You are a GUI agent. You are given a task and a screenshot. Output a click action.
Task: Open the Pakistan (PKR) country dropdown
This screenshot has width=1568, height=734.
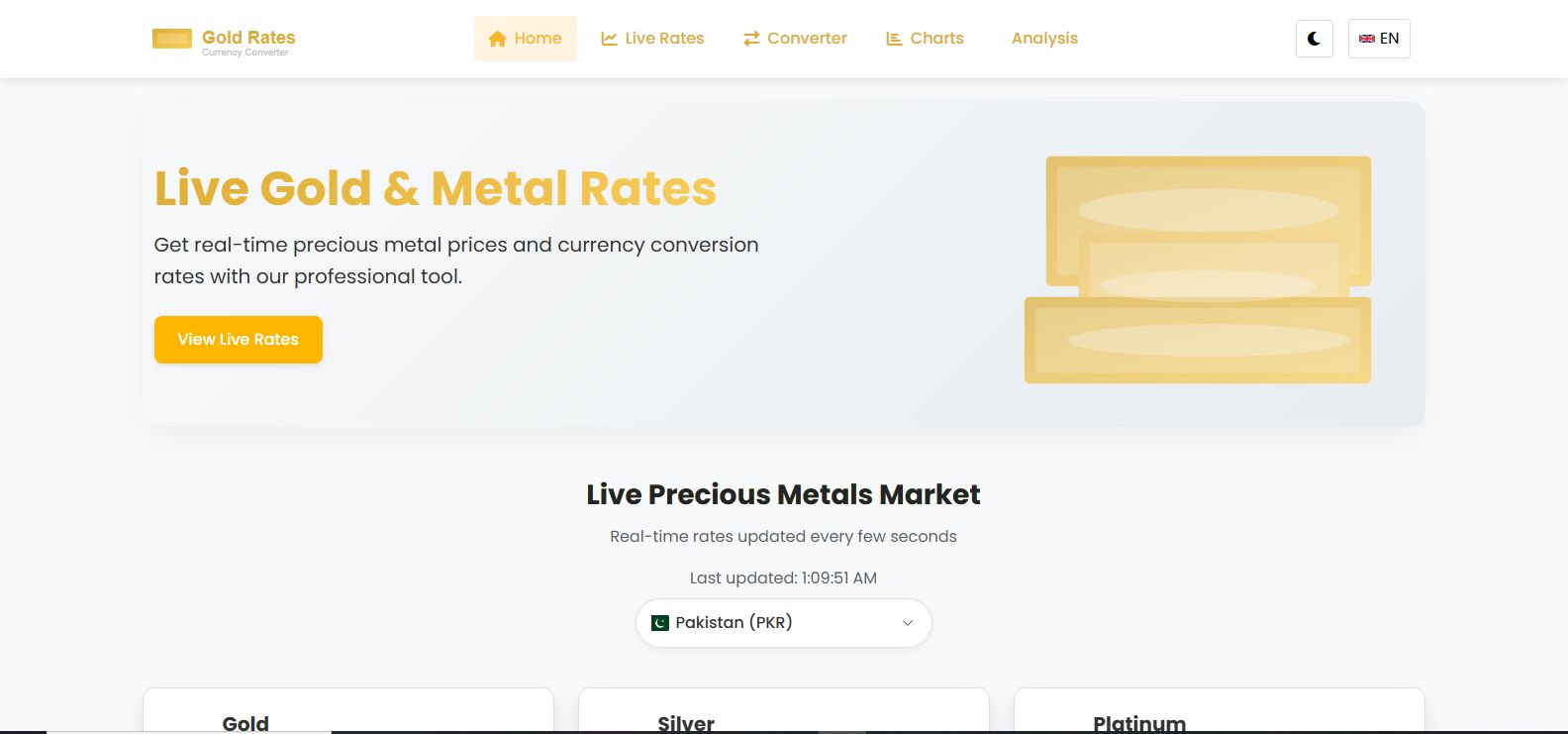(782, 623)
